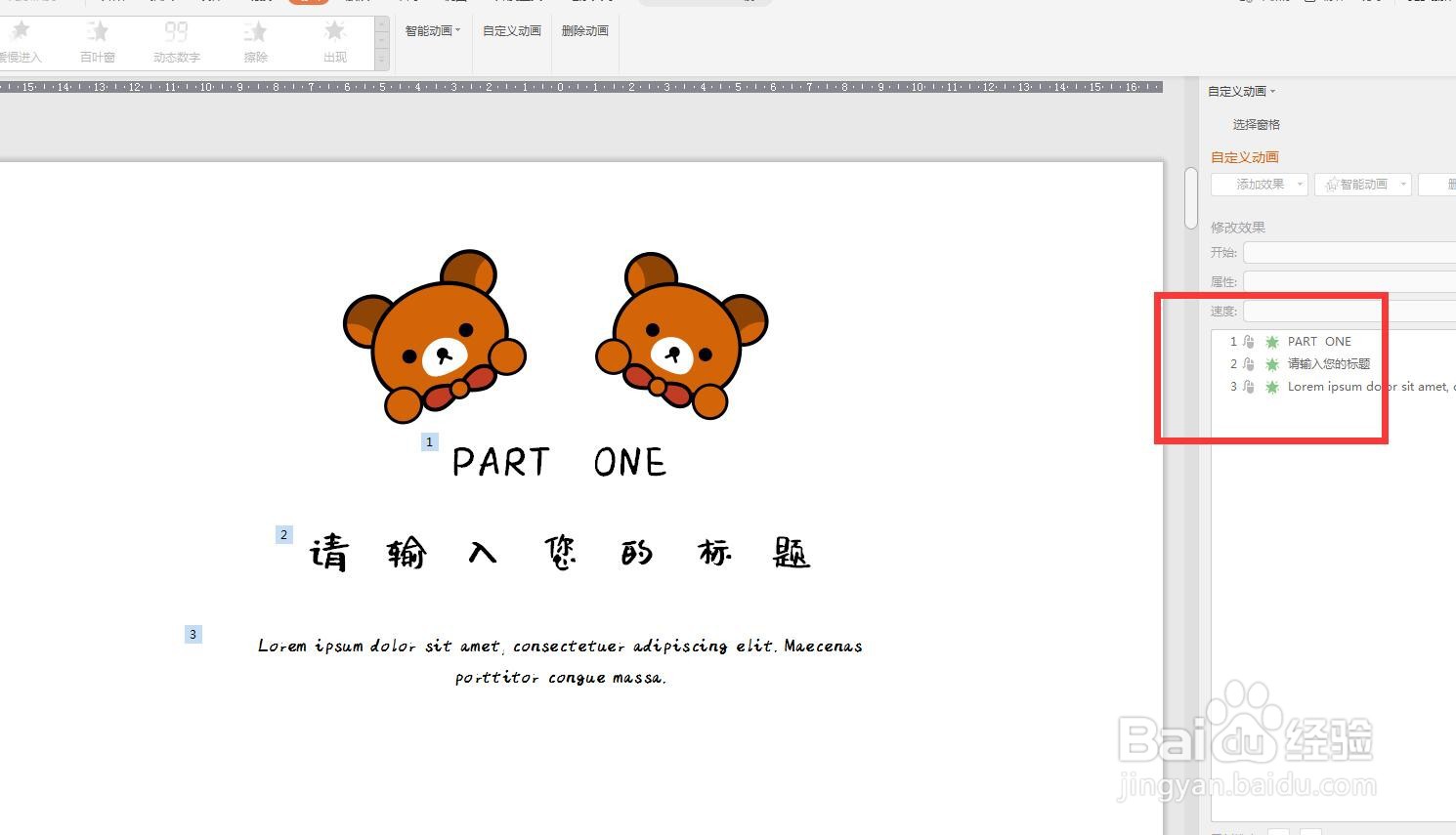The width and height of the screenshot is (1456, 835).
Task: Open the 智能动画 pane dropdown button
Action: [1363, 185]
